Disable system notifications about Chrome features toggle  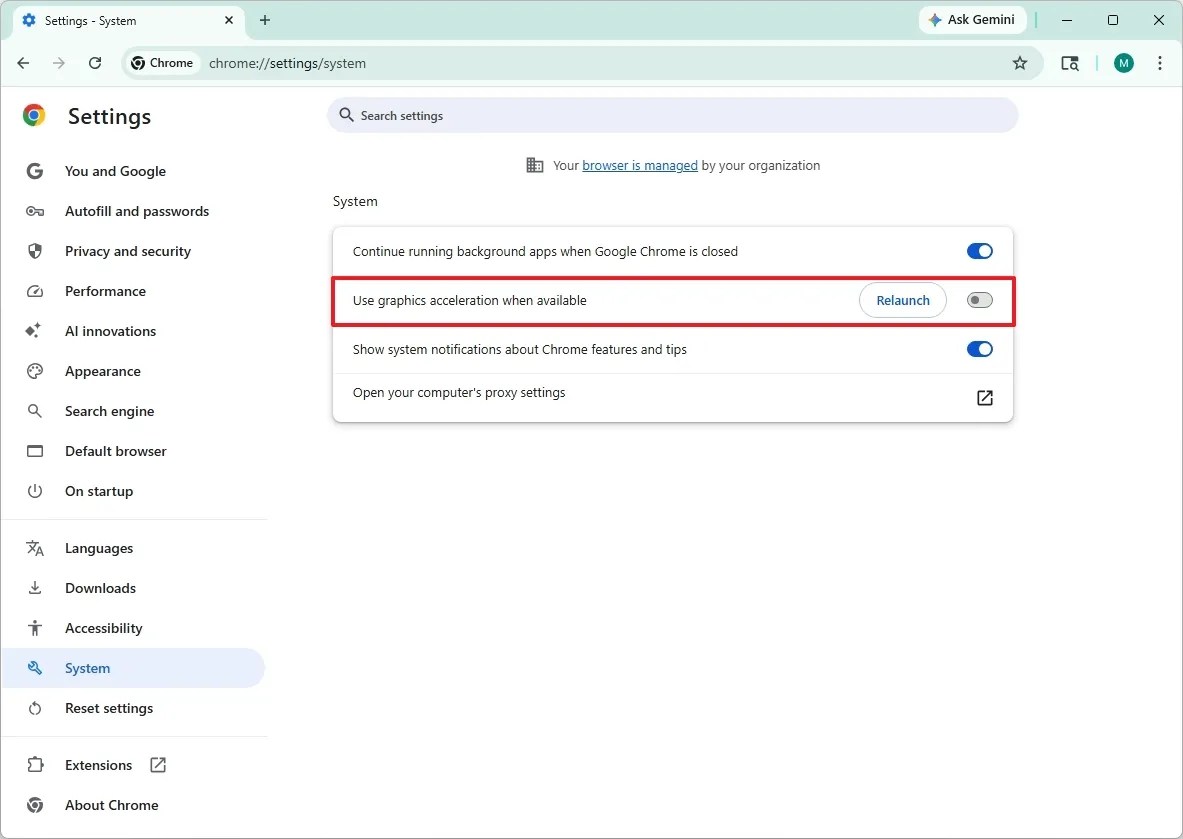pos(979,349)
